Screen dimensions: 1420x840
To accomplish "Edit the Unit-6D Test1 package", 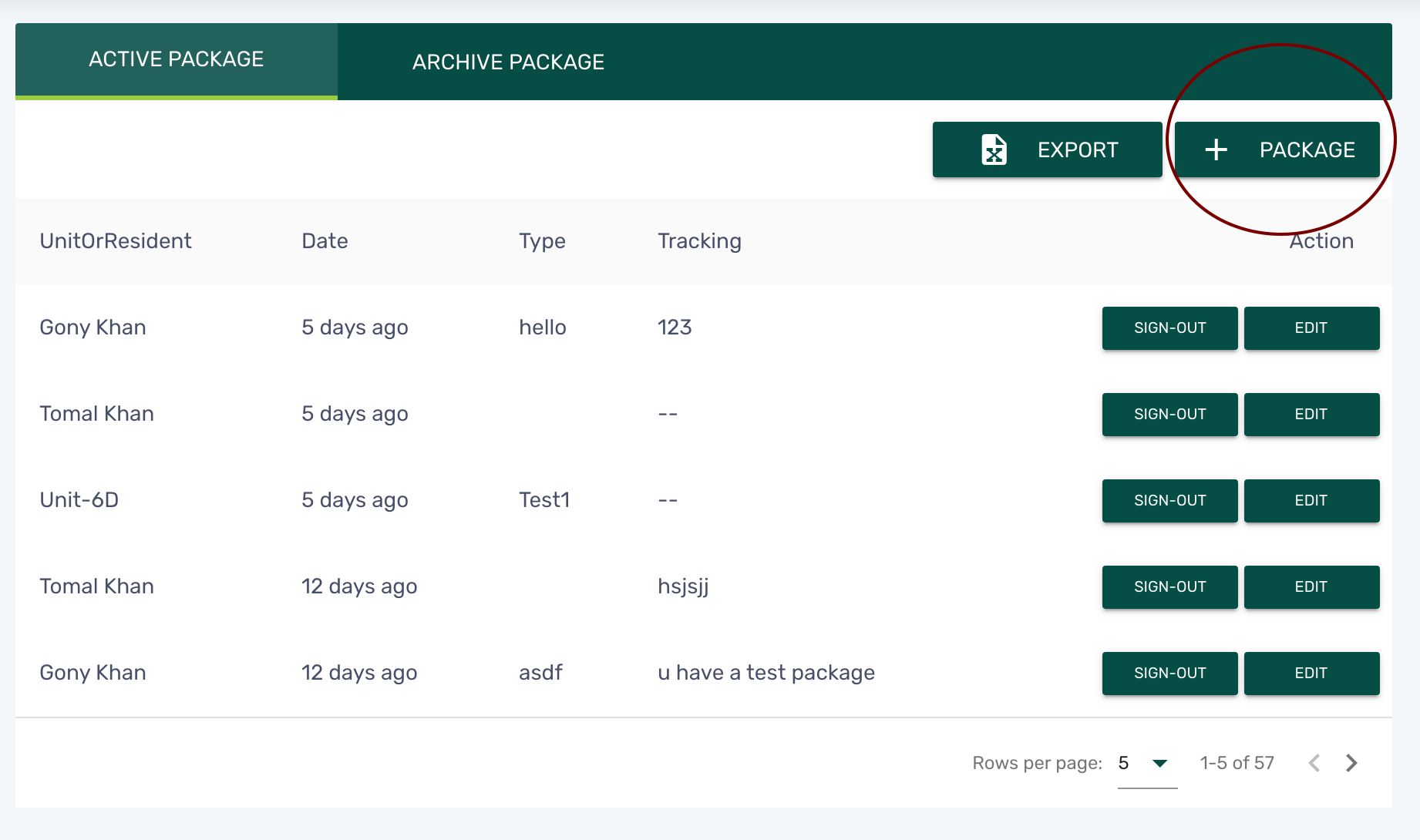I will [x=1311, y=501].
